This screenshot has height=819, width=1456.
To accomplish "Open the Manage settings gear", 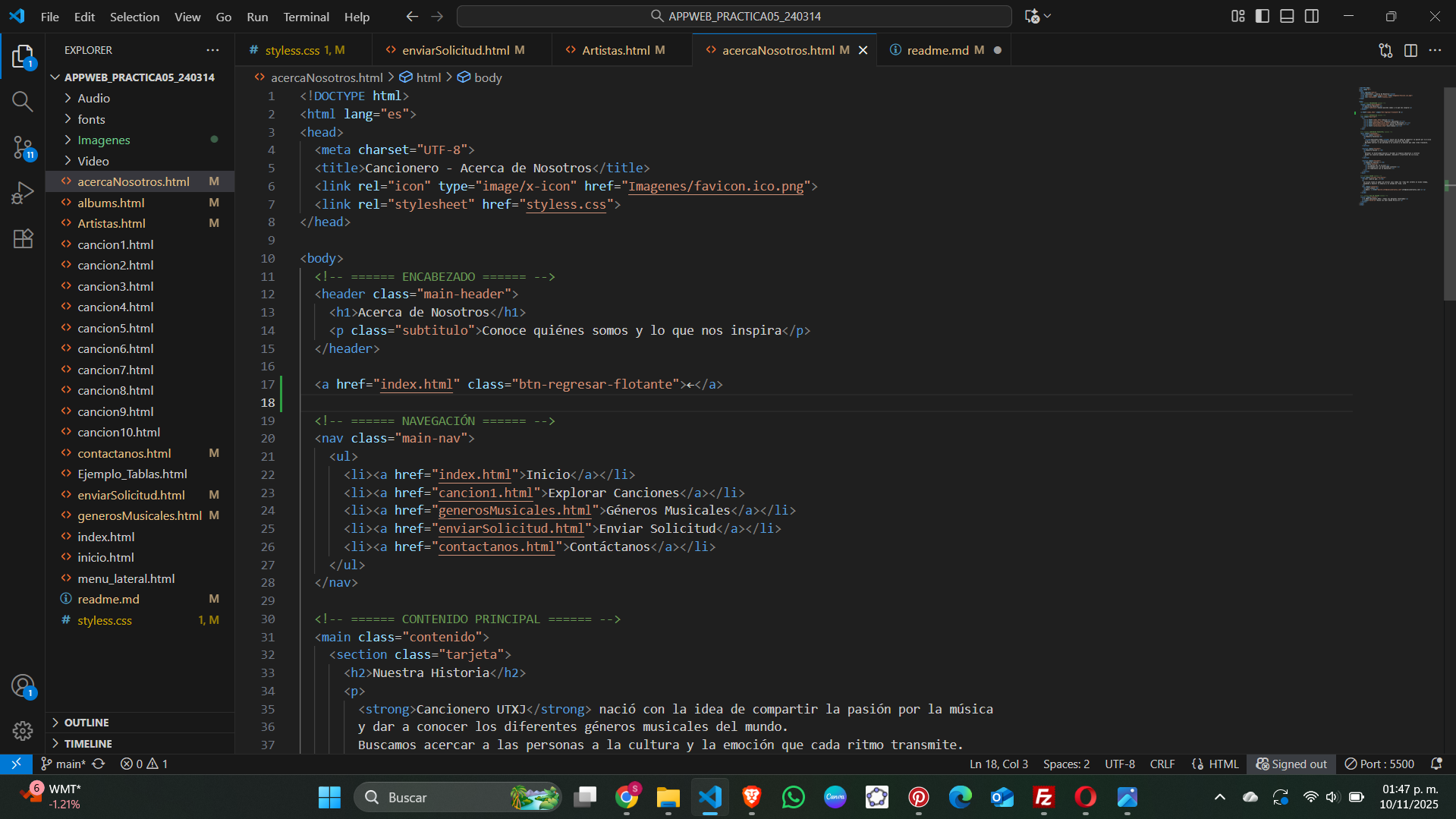I will pyautogui.click(x=23, y=730).
